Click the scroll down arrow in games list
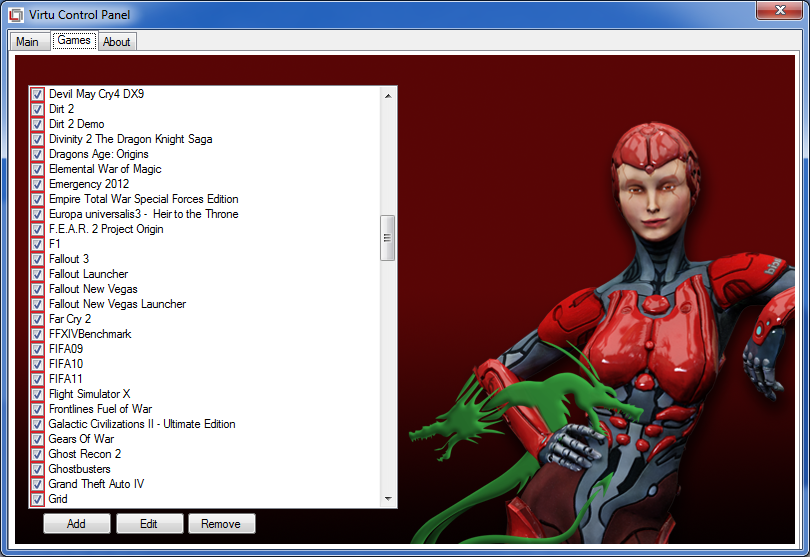The height and width of the screenshot is (557, 810). point(388,498)
